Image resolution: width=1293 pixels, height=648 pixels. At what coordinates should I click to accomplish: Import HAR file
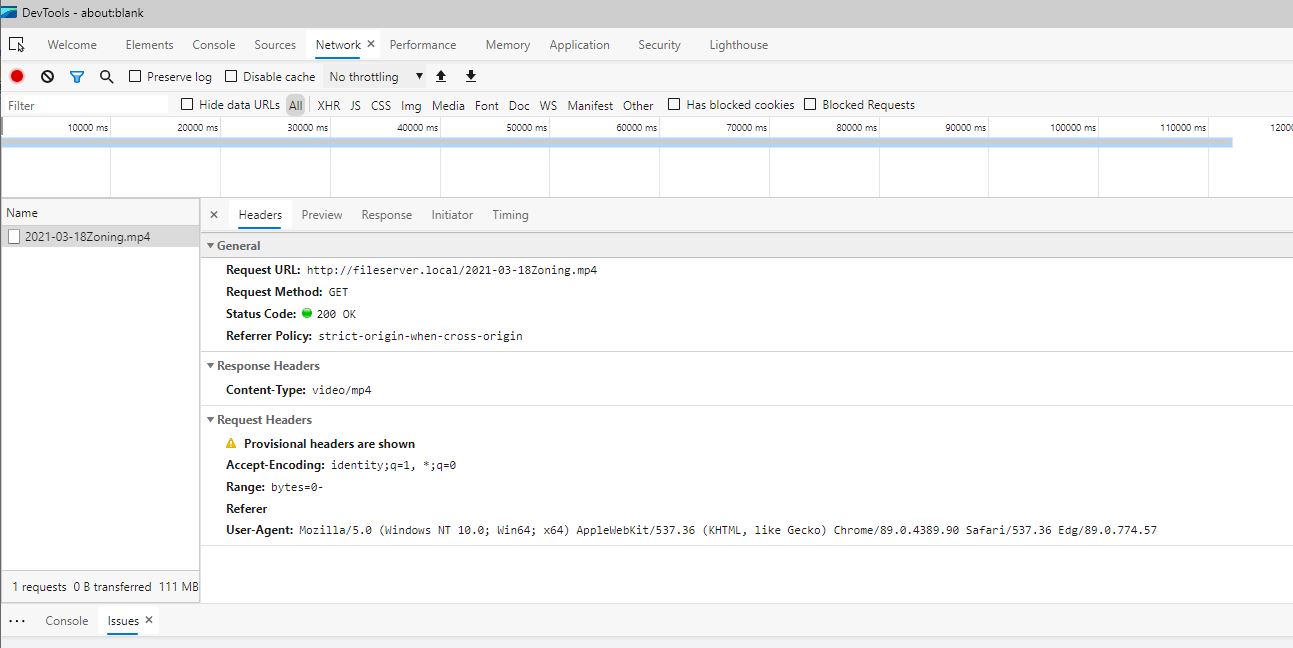pyautogui.click(x=440, y=75)
